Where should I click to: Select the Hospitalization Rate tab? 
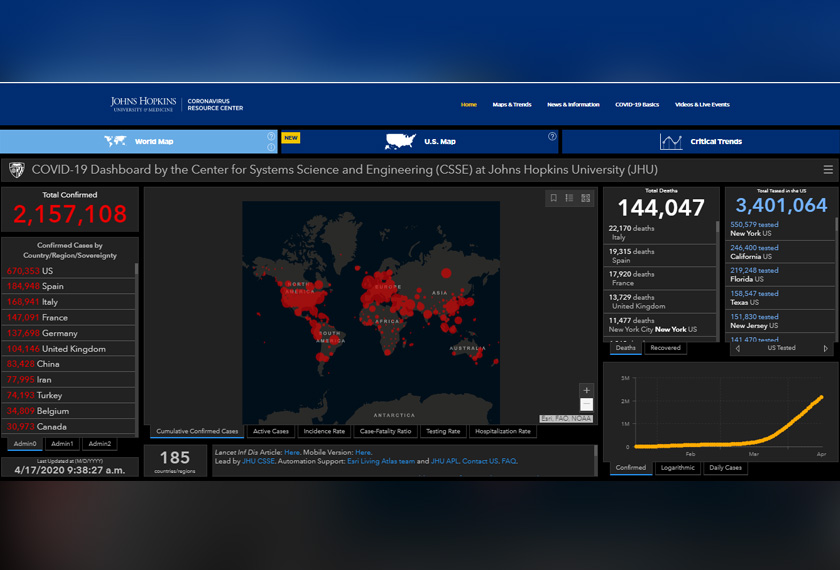click(x=502, y=431)
